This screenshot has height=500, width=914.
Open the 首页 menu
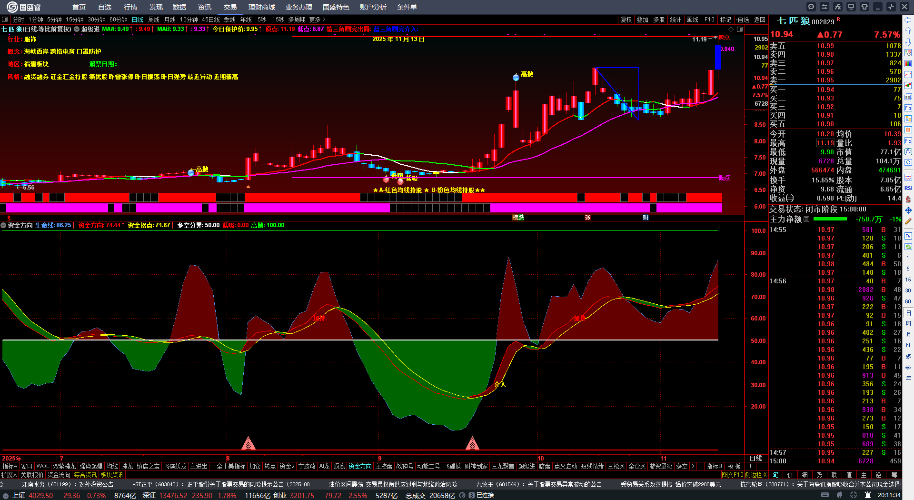(x=79, y=7)
